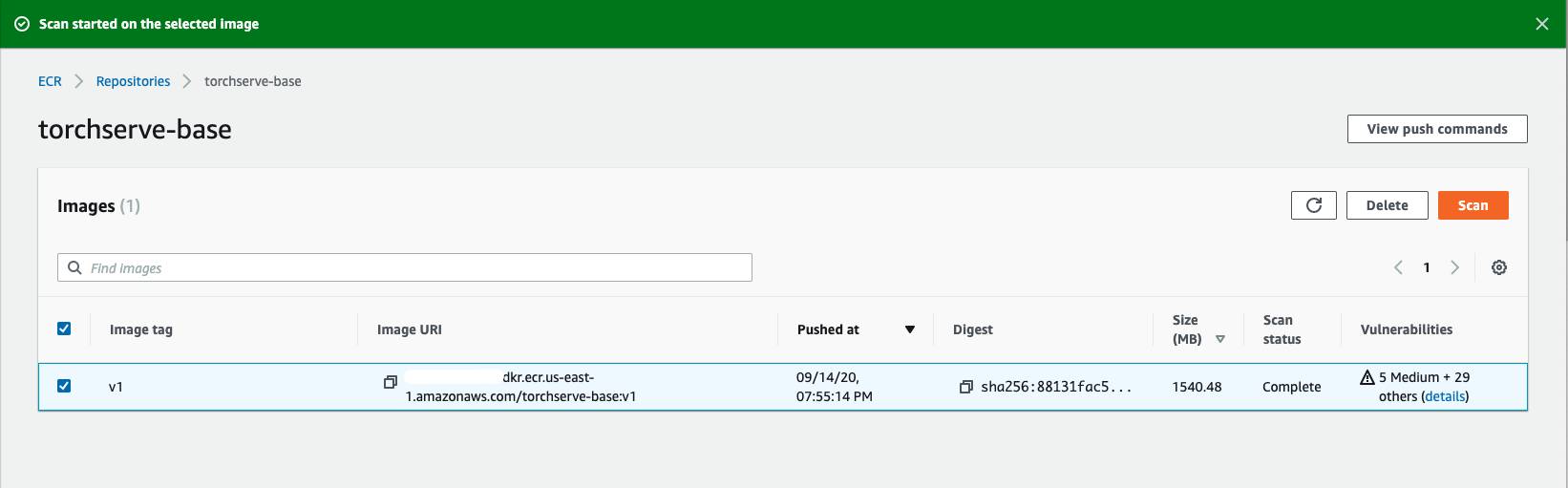Refresh the images list
This screenshot has width=1568, height=488.
tap(1314, 205)
